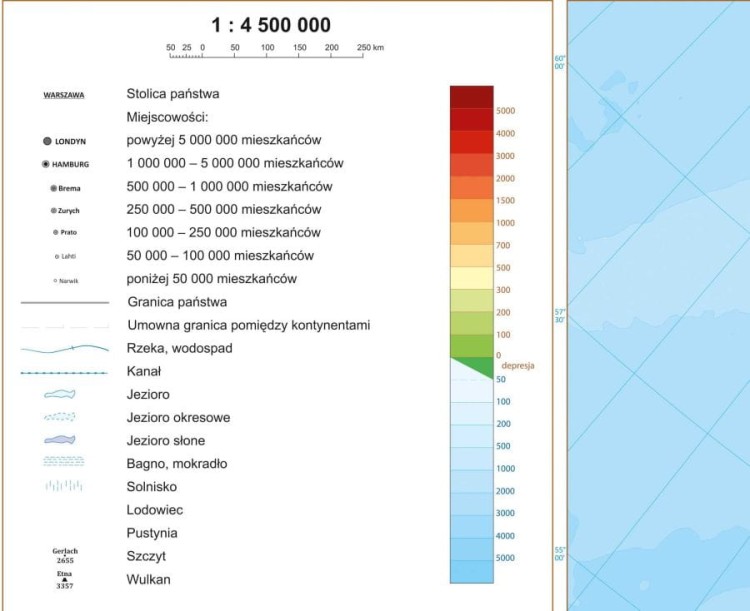Click the 500 000 – 1 000 000 mieszkańców label
750x611 pixels.
click(229, 187)
